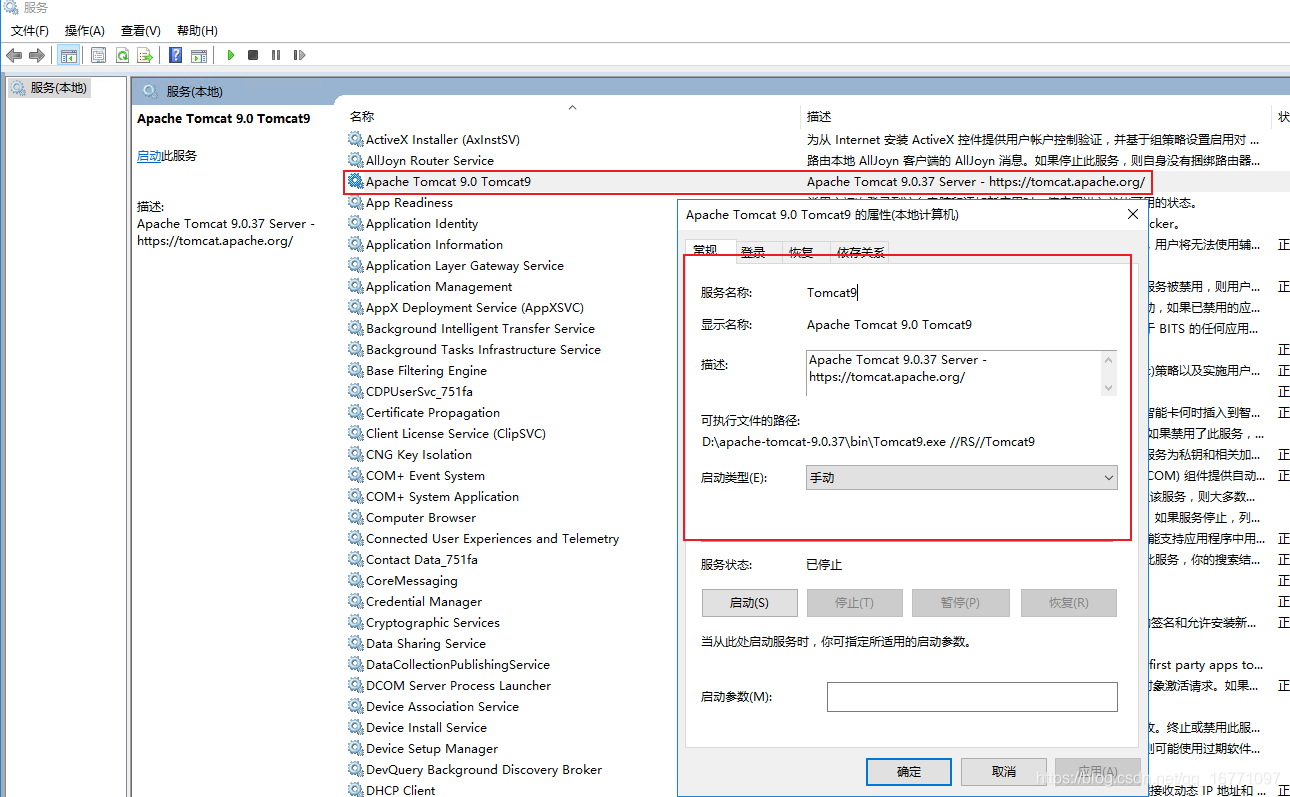The width and height of the screenshot is (1290, 797).
Task: Click description box scroll-up arrow
Action: click(1108, 359)
